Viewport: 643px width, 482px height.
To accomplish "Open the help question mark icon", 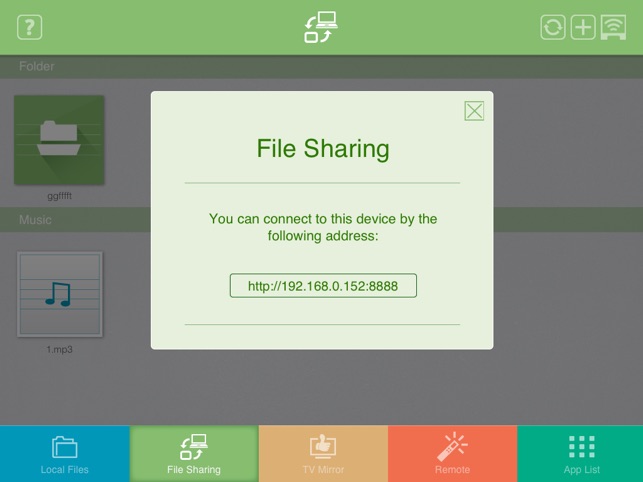I will (29, 27).
